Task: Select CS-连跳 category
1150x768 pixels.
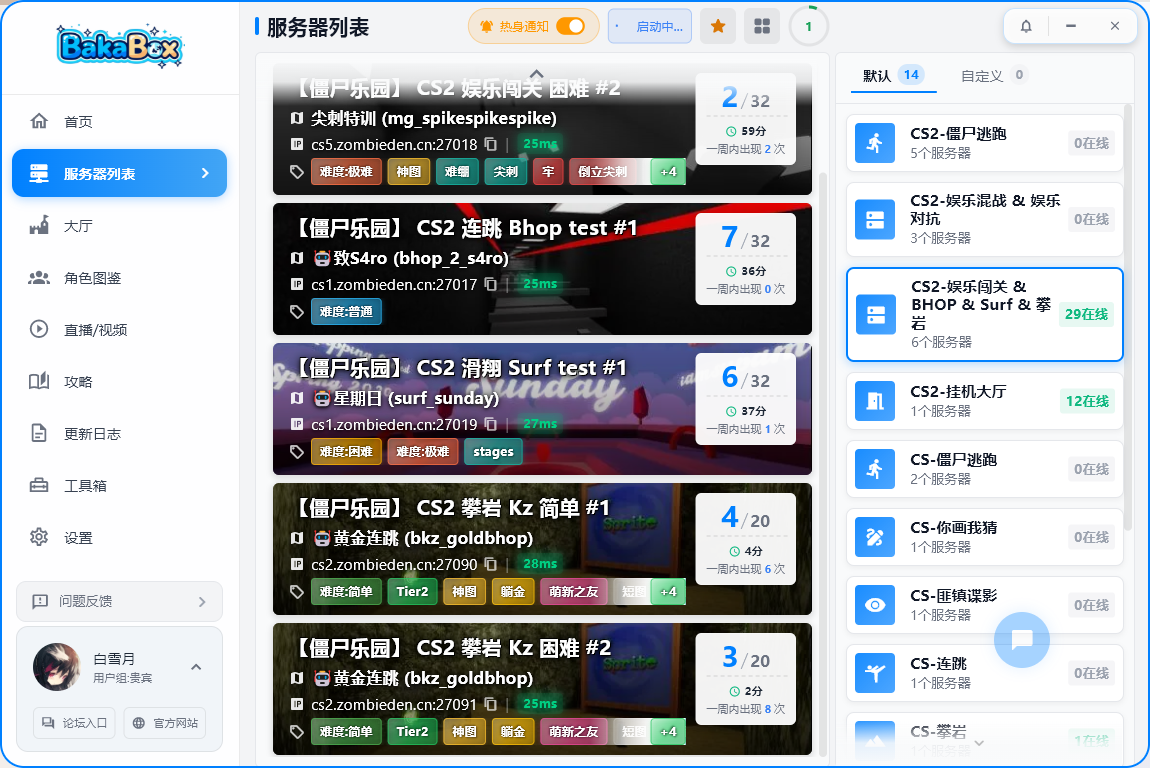Action: [984, 673]
